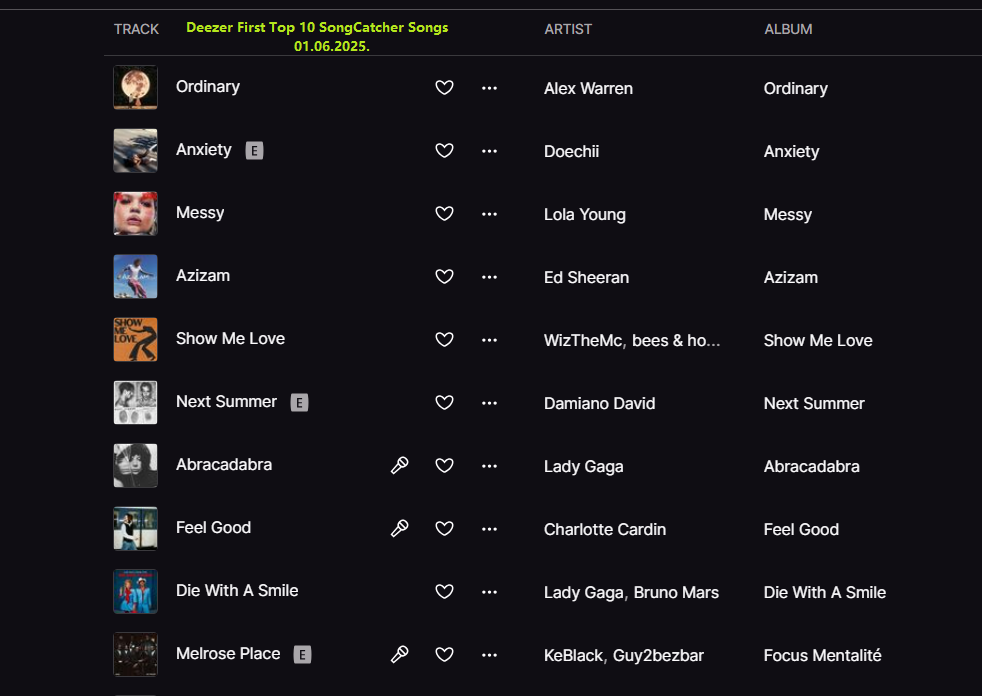
Task: Sort by the TRACK column header
Action: point(136,29)
